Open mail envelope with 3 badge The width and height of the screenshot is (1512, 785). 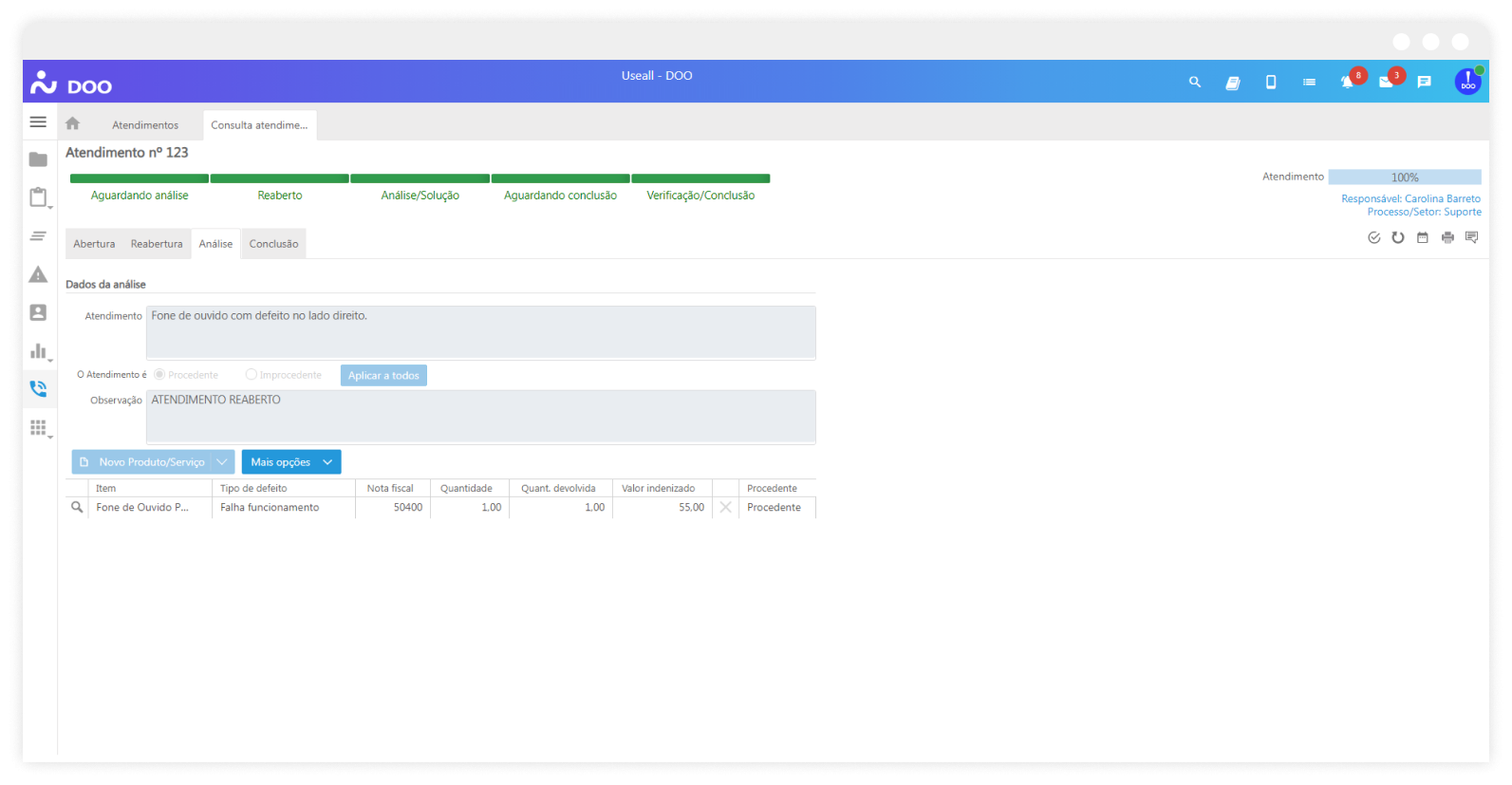point(1386,83)
